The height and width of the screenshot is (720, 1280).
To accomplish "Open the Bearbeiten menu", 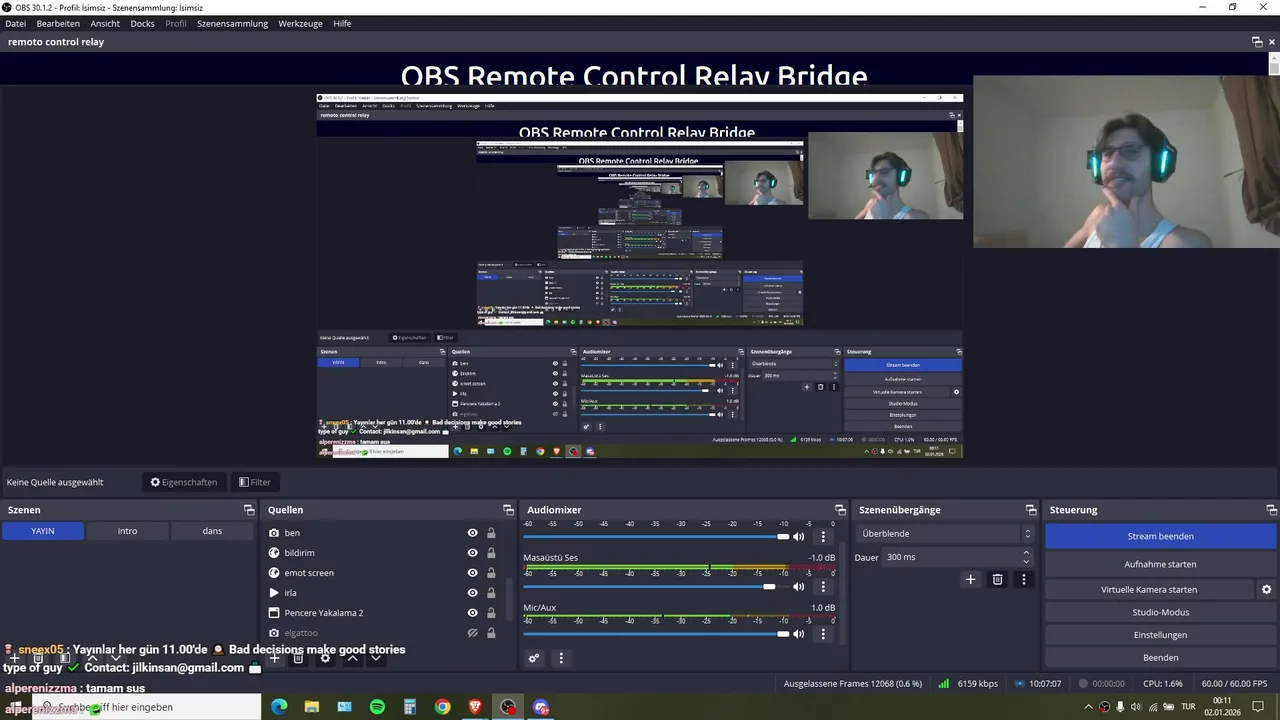I will tap(58, 23).
